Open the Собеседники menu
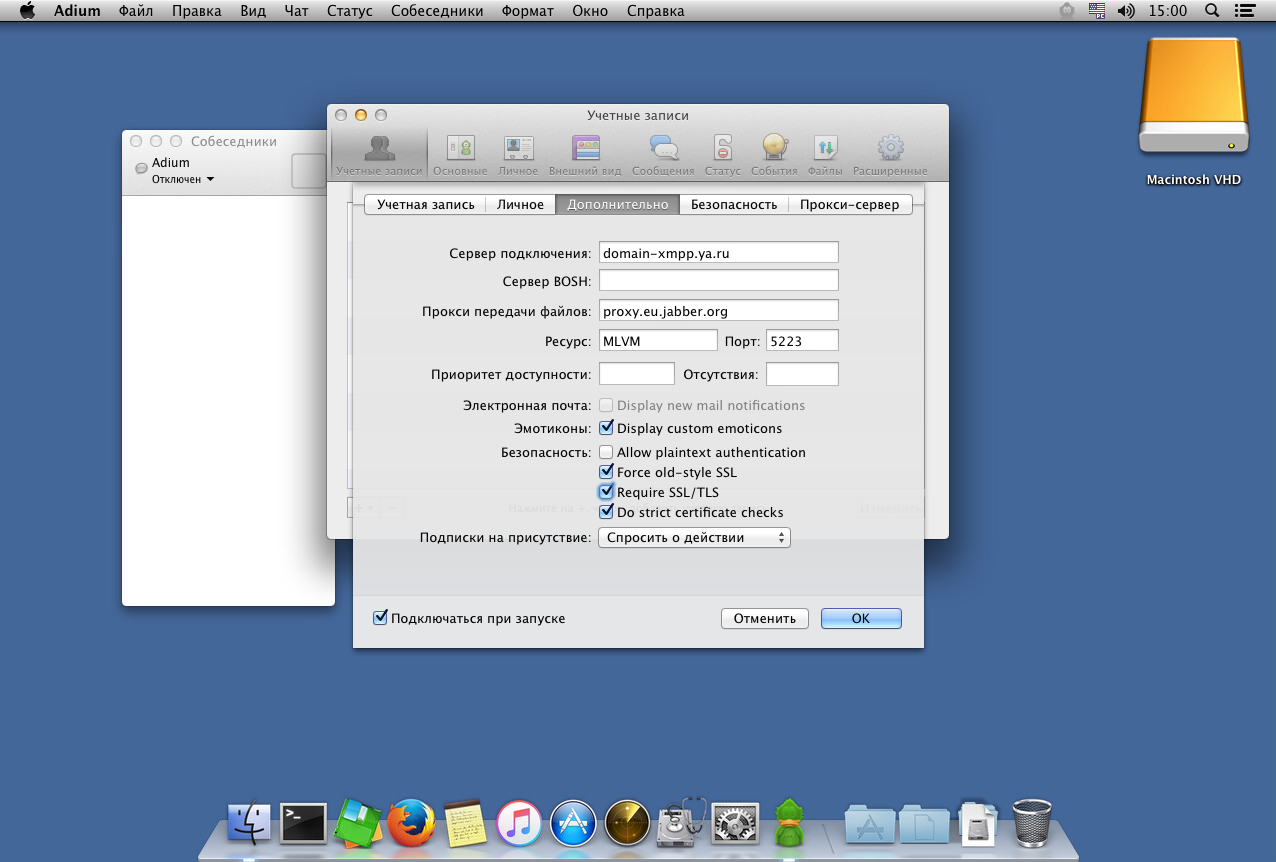Image resolution: width=1276 pixels, height=862 pixels. pos(436,11)
